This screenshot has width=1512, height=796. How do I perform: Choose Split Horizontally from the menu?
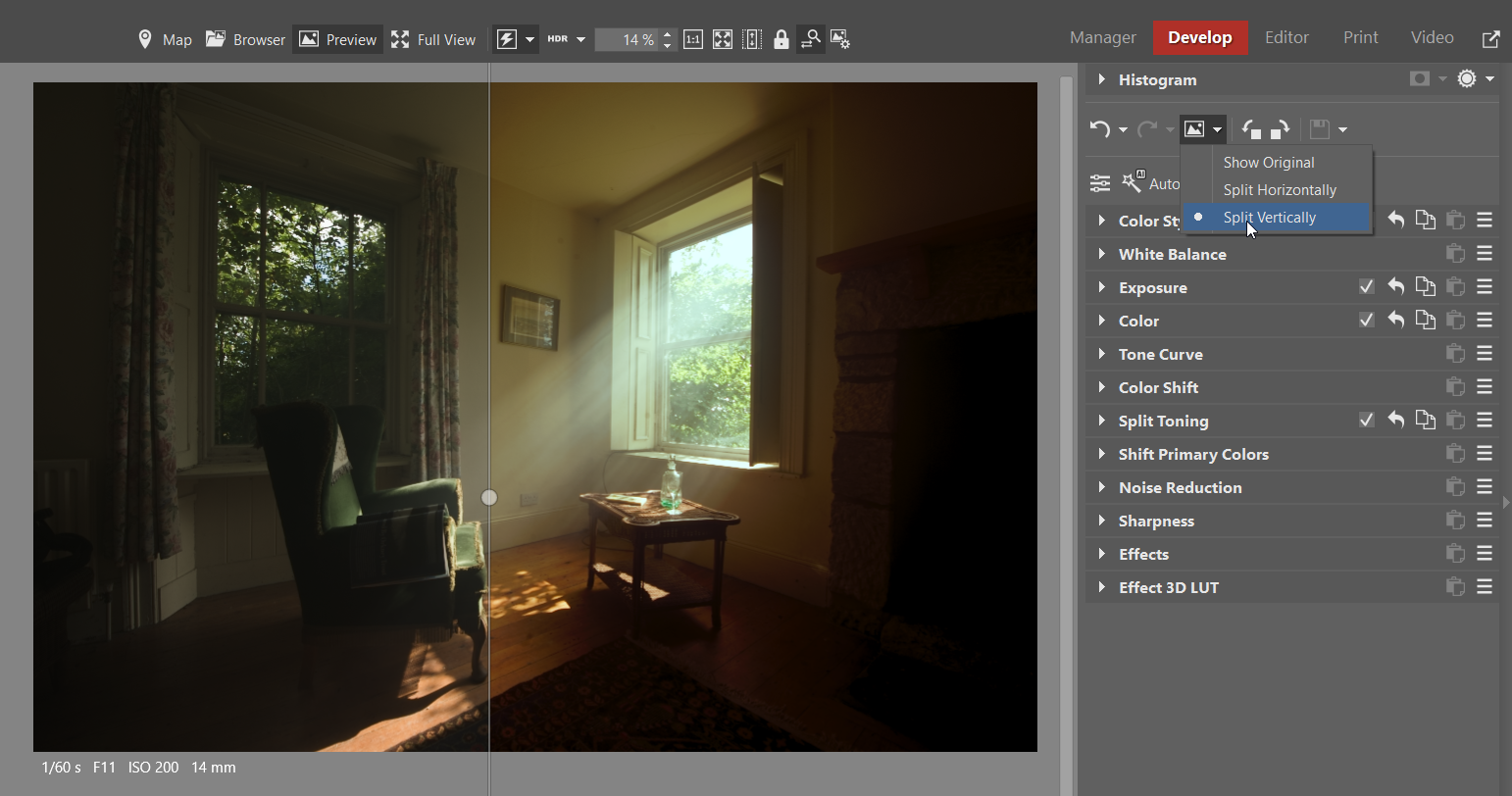click(x=1280, y=190)
